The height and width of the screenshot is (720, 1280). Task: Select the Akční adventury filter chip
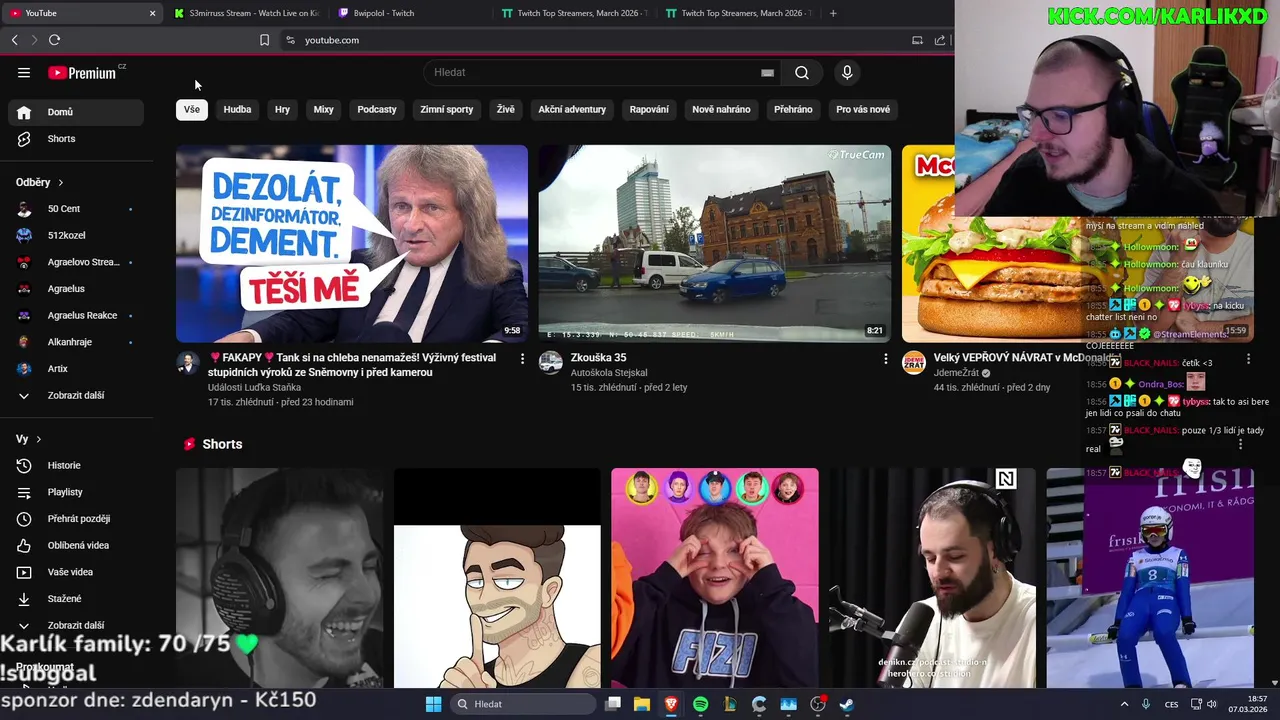[572, 110]
